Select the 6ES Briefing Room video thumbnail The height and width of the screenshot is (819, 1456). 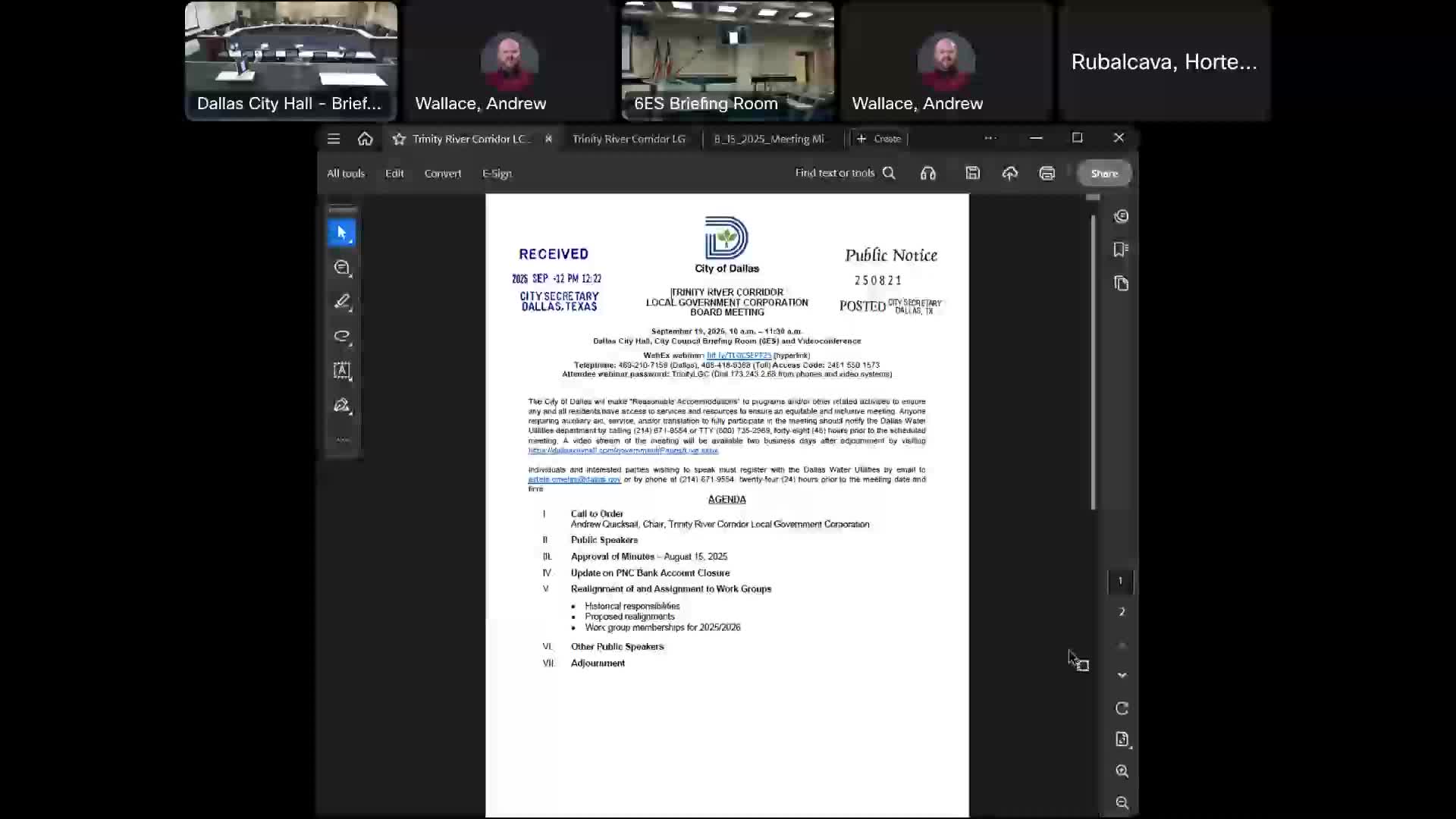(727, 61)
